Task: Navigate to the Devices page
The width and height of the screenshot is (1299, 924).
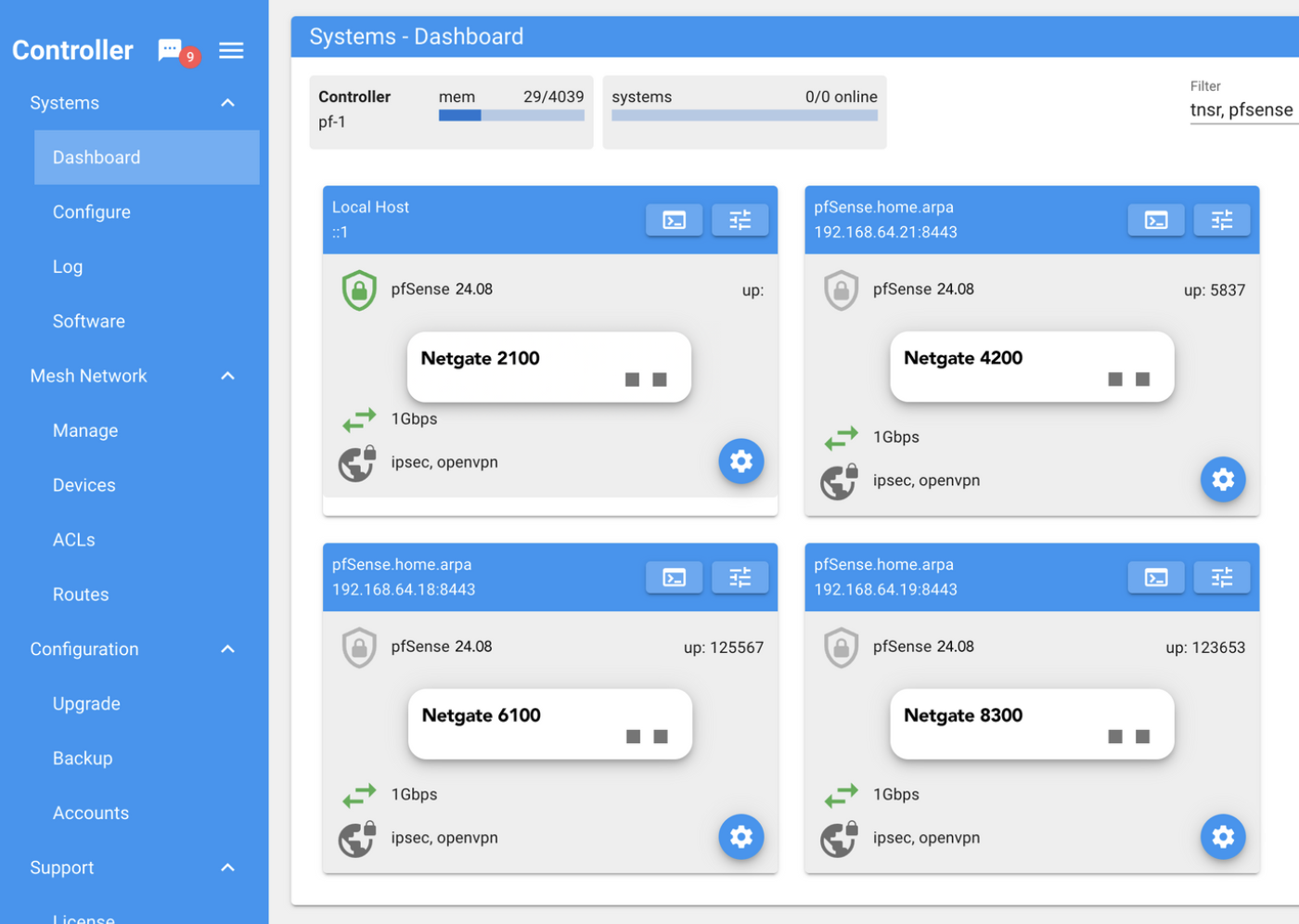Action: (84, 484)
